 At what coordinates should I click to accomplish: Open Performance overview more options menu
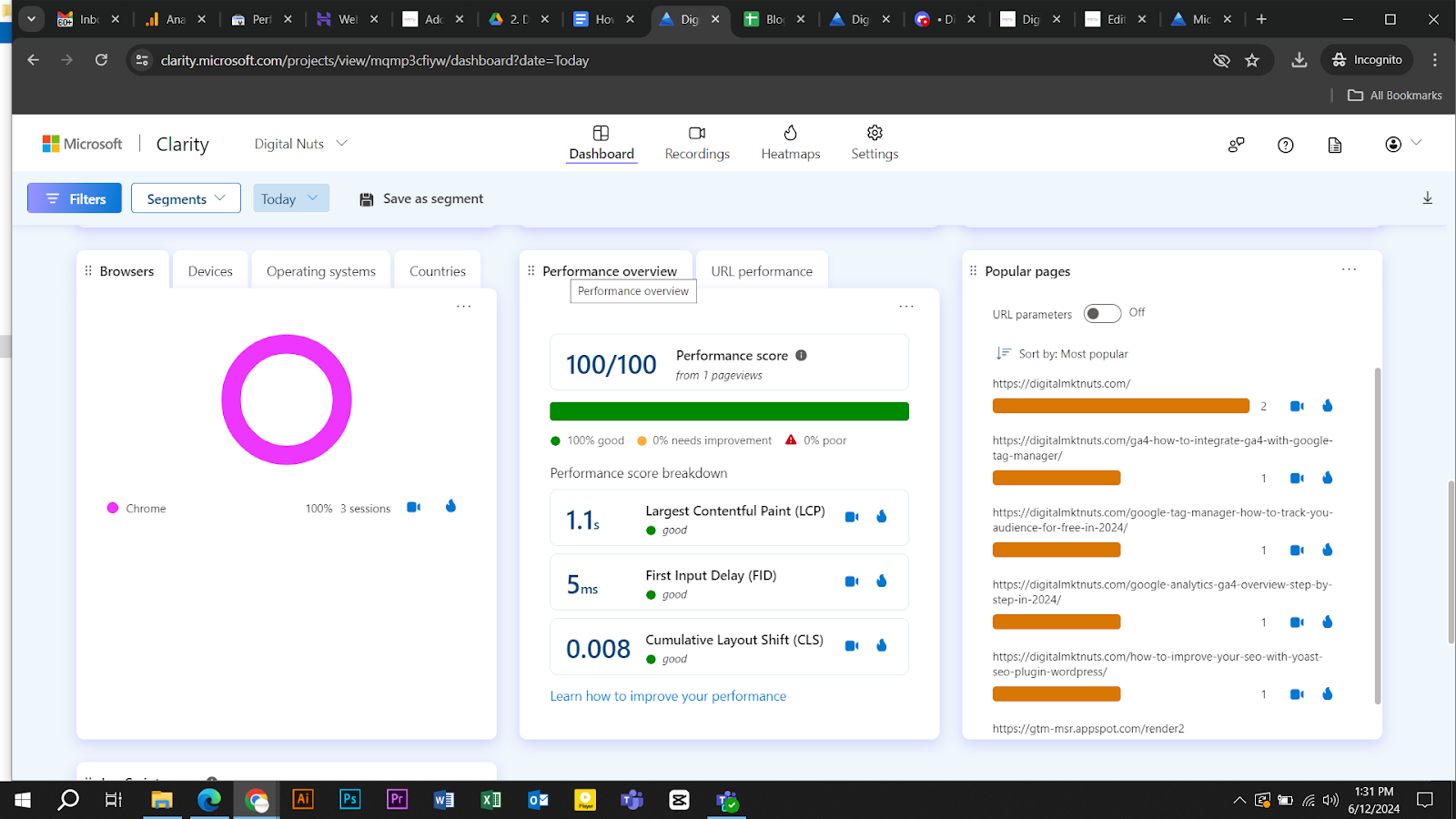point(906,307)
